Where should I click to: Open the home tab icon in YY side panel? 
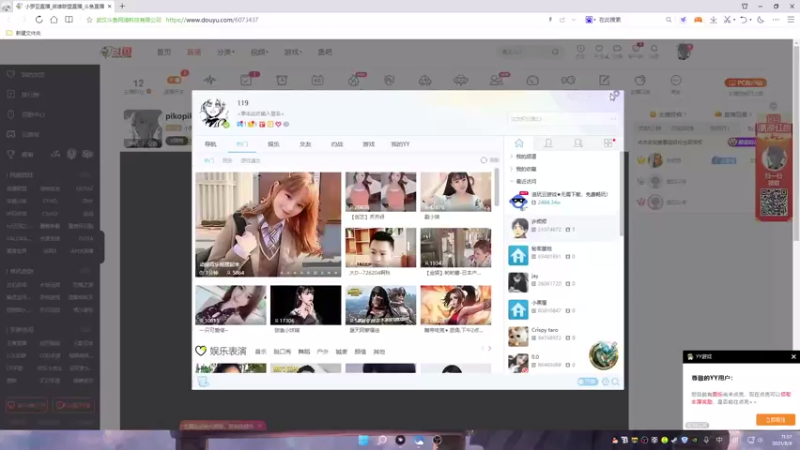tap(519, 143)
